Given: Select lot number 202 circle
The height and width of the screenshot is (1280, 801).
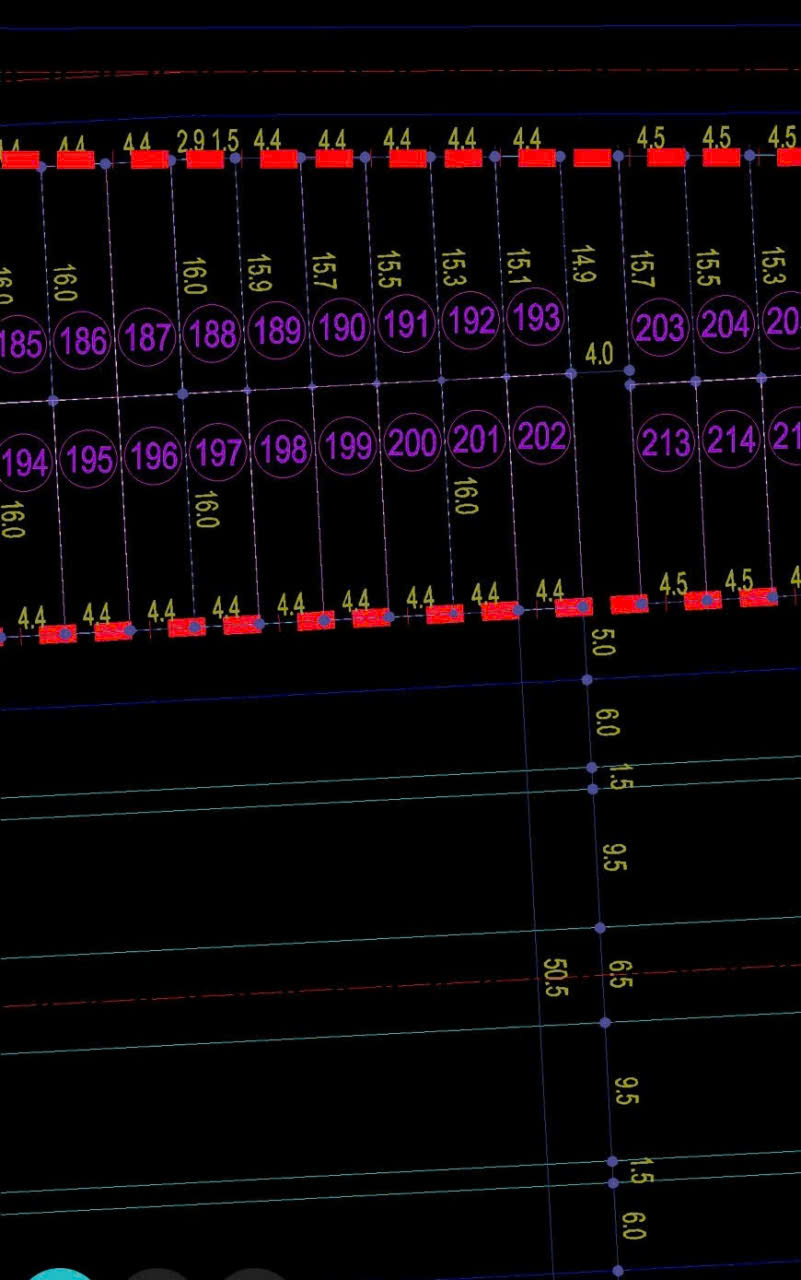Looking at the screenshot, I should click(x=541, y=437).
